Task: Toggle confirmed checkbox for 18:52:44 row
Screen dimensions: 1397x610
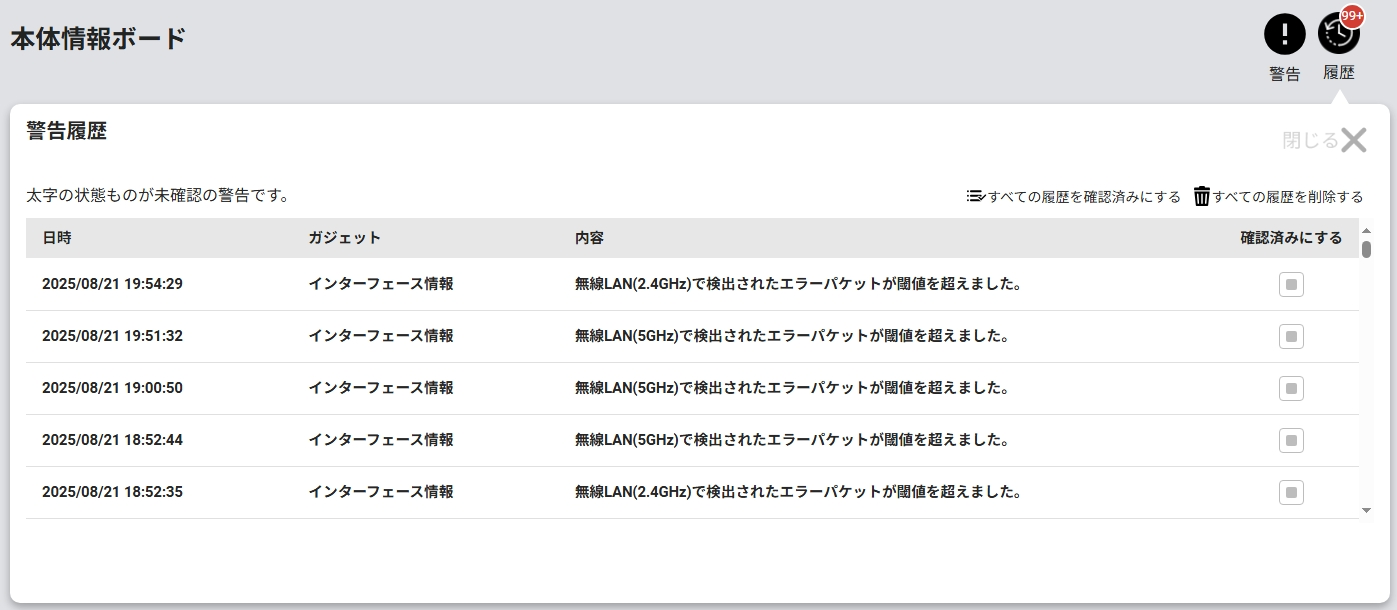Action: point(1291,441)
